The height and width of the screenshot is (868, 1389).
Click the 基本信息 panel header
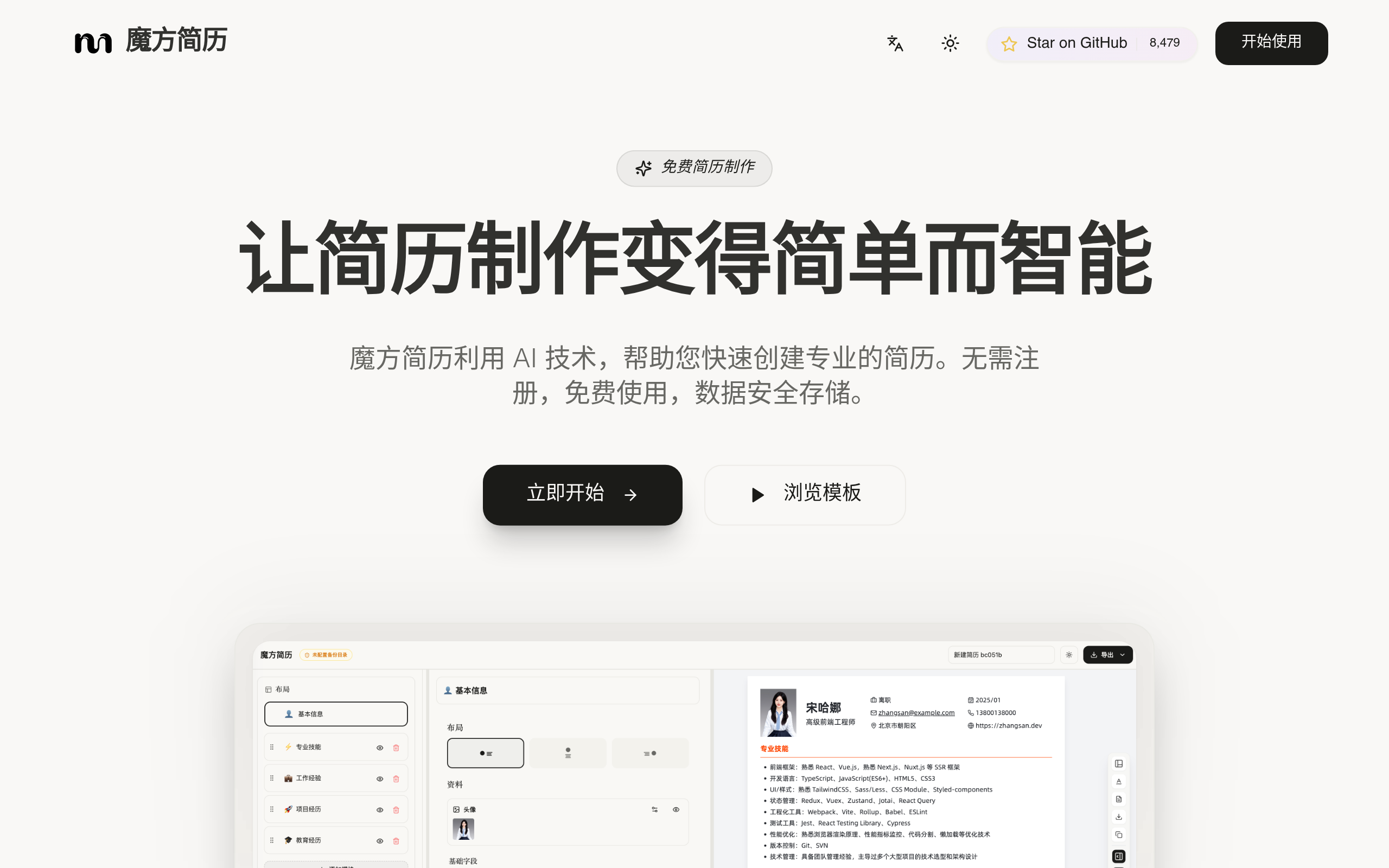click(x=568, y=691)
